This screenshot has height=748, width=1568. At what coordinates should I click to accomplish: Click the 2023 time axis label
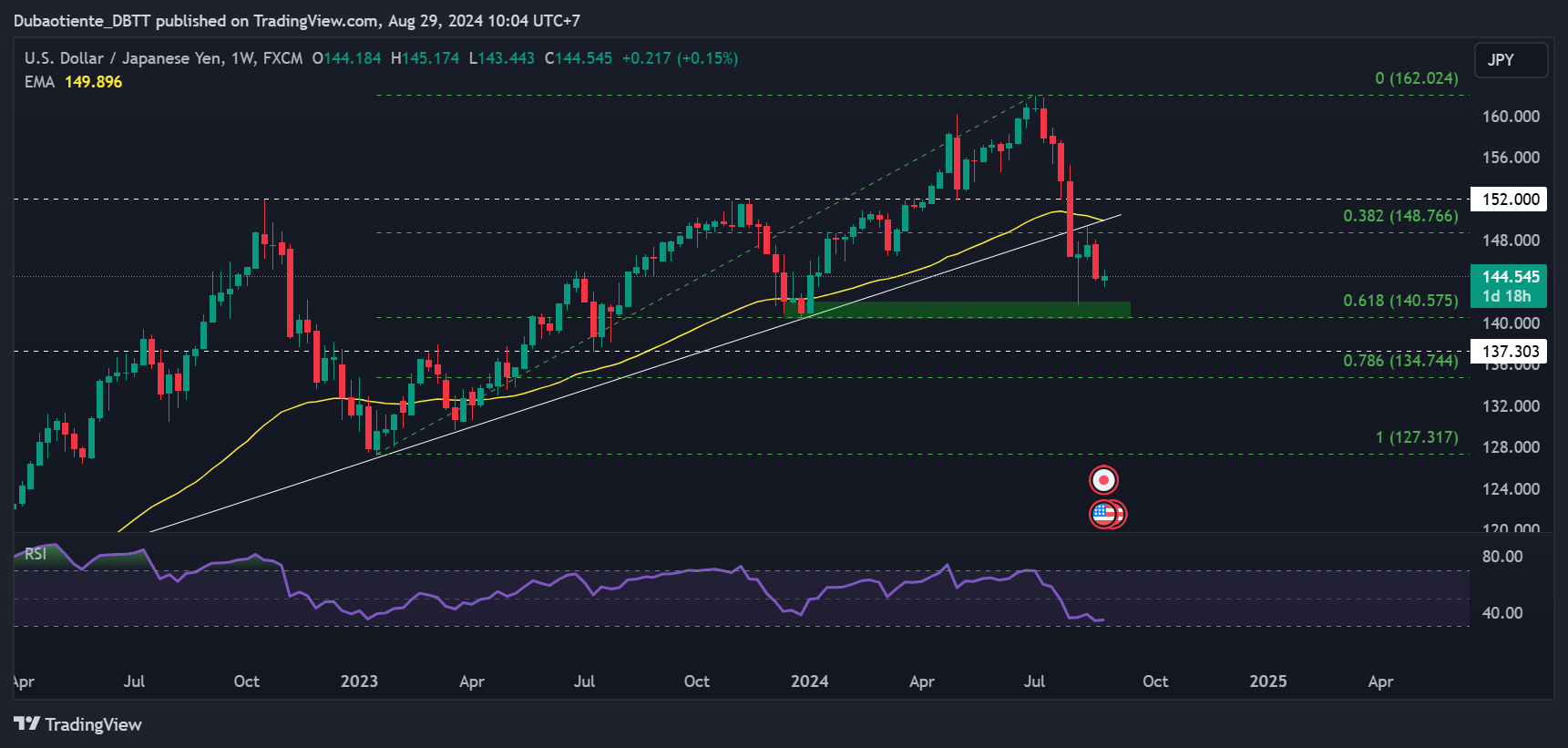(x=359, y=681)
